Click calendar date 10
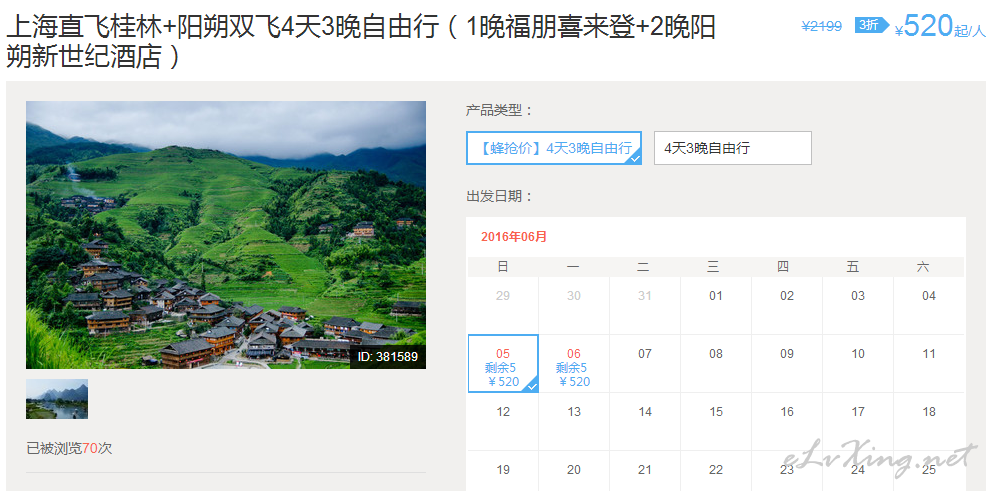This screenshot has width=988, height=491. pyautogui.click(x=858, y=364)
